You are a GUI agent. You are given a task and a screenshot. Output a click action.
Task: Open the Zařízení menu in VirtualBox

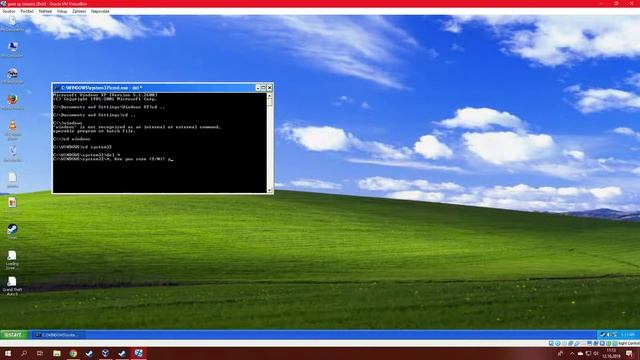point(79,11)
